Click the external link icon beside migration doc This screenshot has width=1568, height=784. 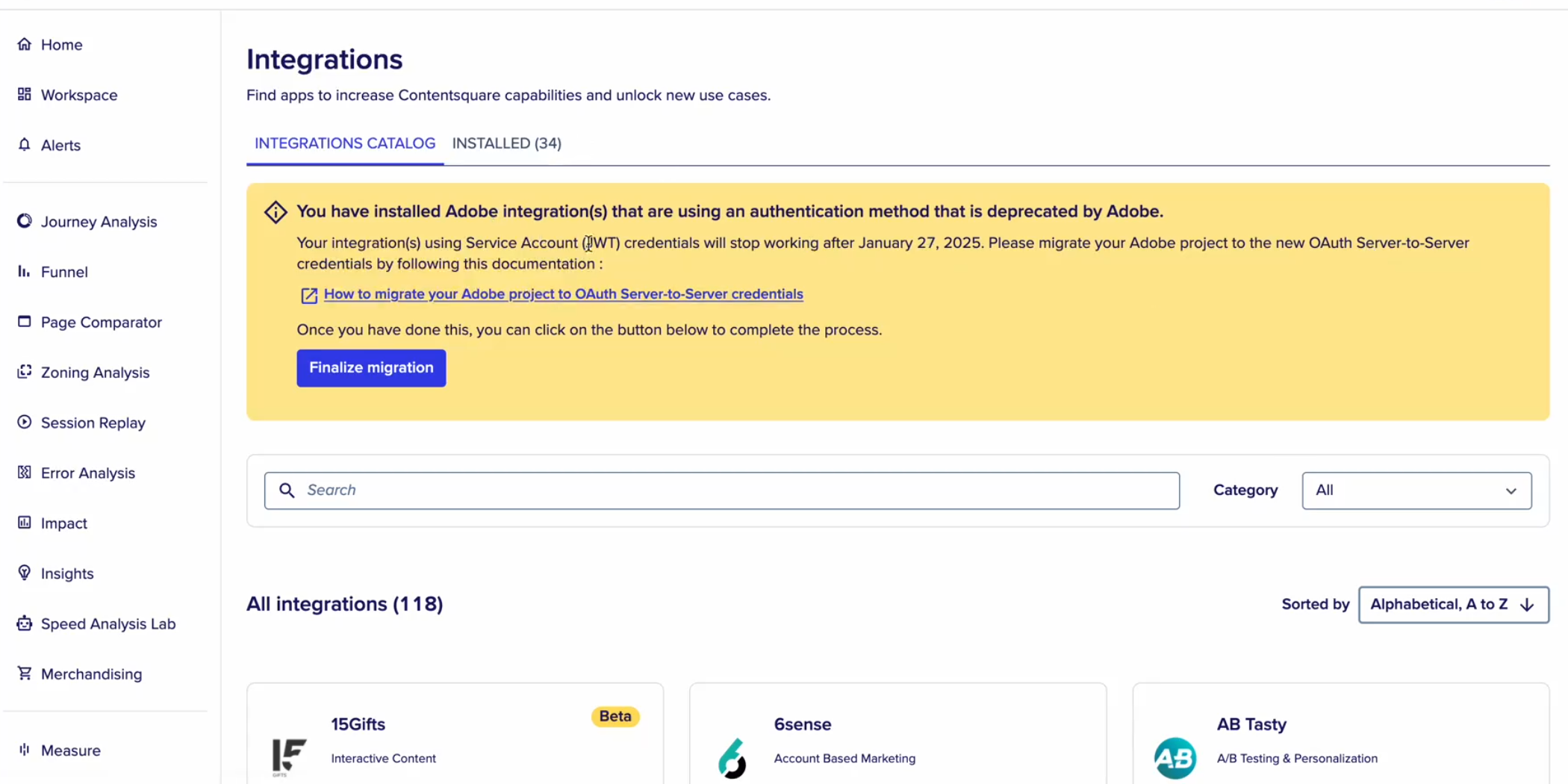click(x=309, y=296)
